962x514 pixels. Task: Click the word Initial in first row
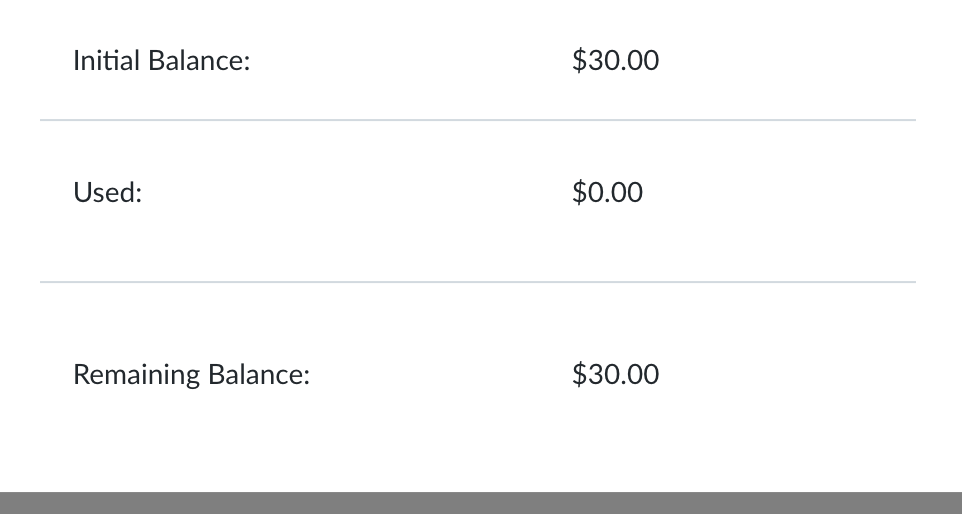coord(107,61)
